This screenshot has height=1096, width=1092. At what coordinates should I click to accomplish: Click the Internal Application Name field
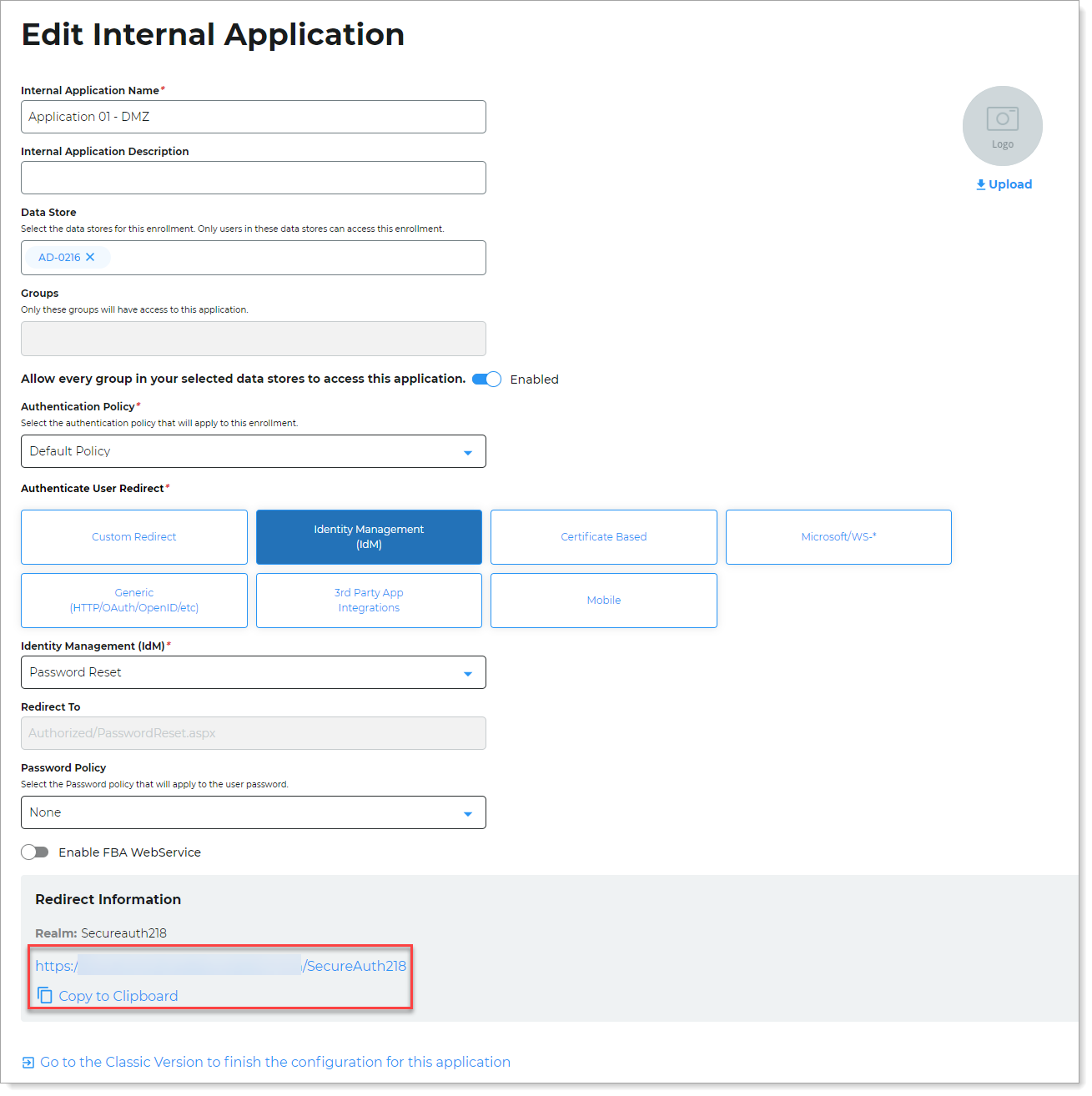pyautogui.click(x=253, y=117)
